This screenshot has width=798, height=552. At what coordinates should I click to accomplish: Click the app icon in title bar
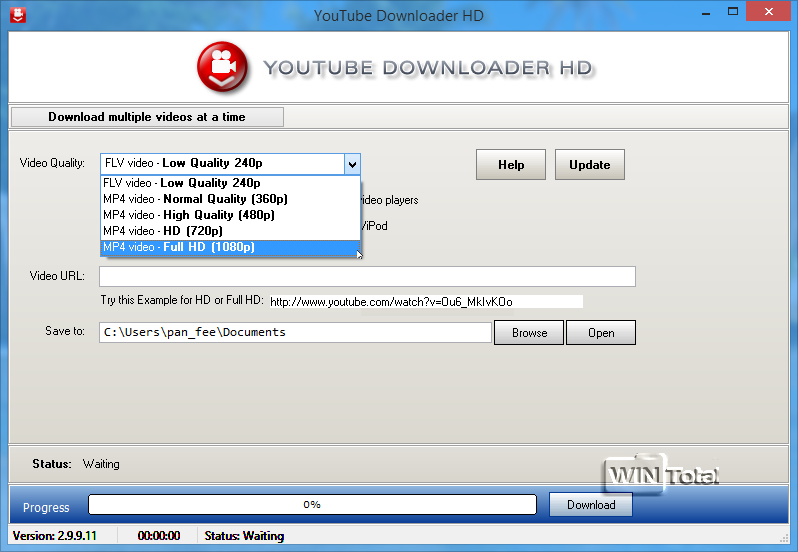18,15
